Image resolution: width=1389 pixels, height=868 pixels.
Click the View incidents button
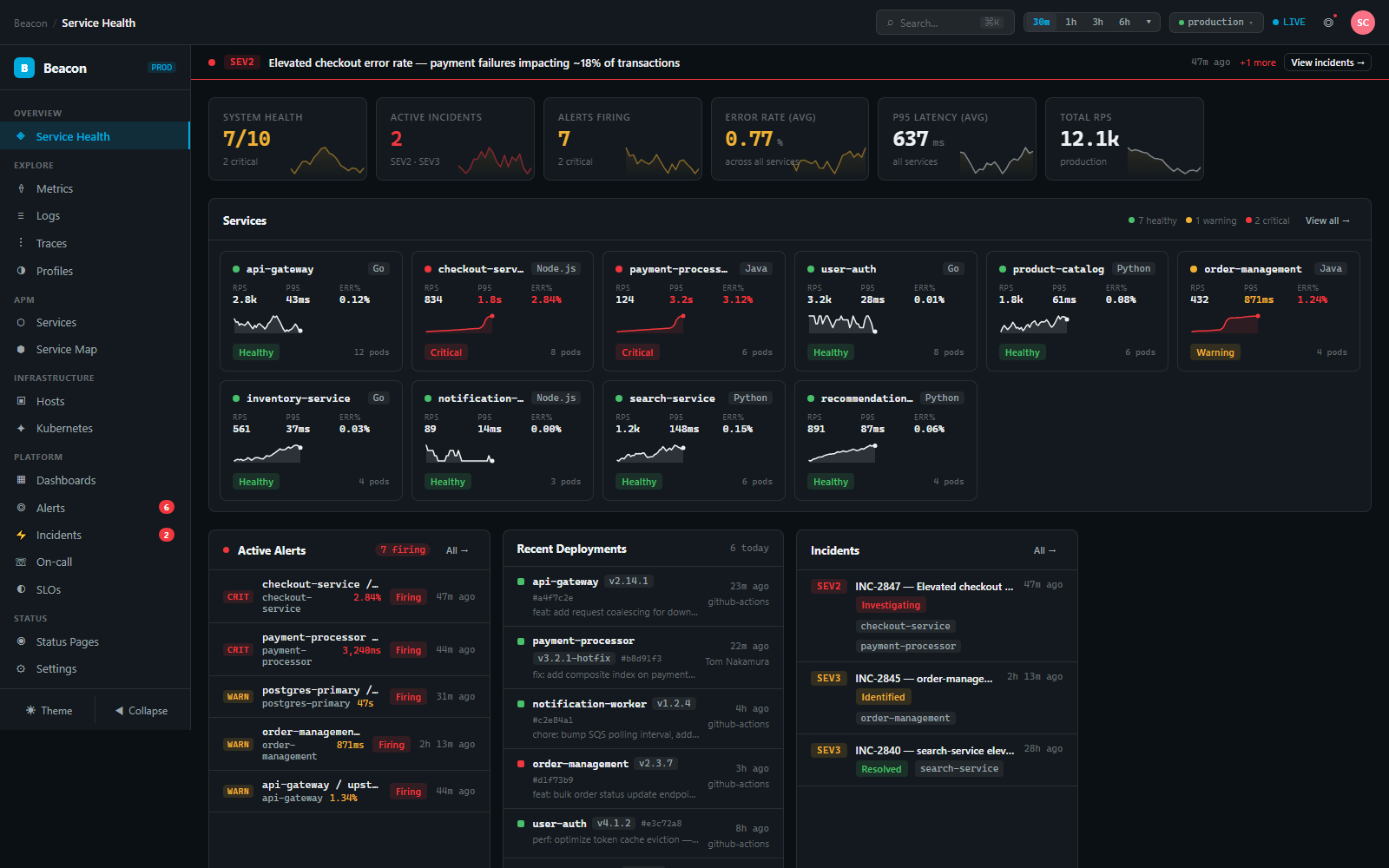point(1327,62)
